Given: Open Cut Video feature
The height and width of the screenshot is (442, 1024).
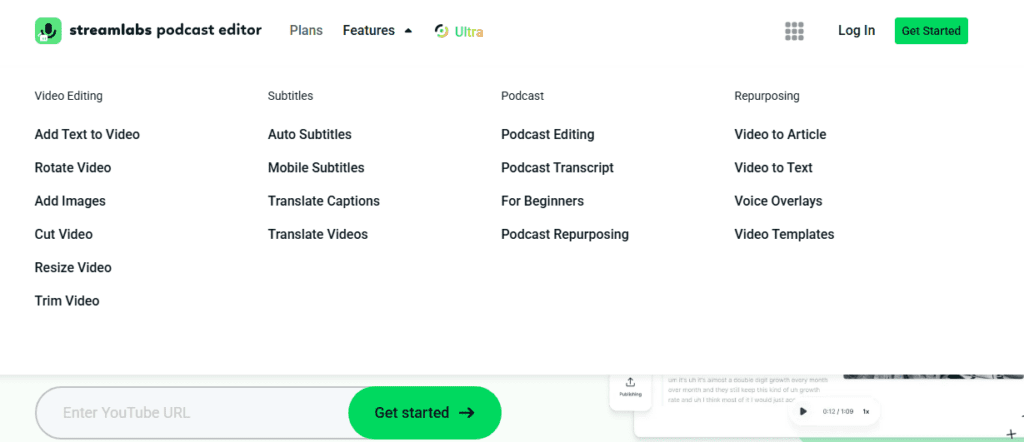Looking at the screenshot, I should [63, 234].
